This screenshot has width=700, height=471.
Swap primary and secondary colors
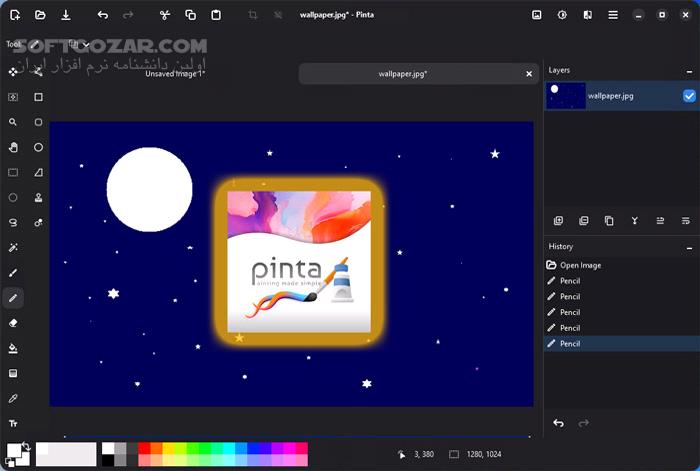[x=26, y=446]
